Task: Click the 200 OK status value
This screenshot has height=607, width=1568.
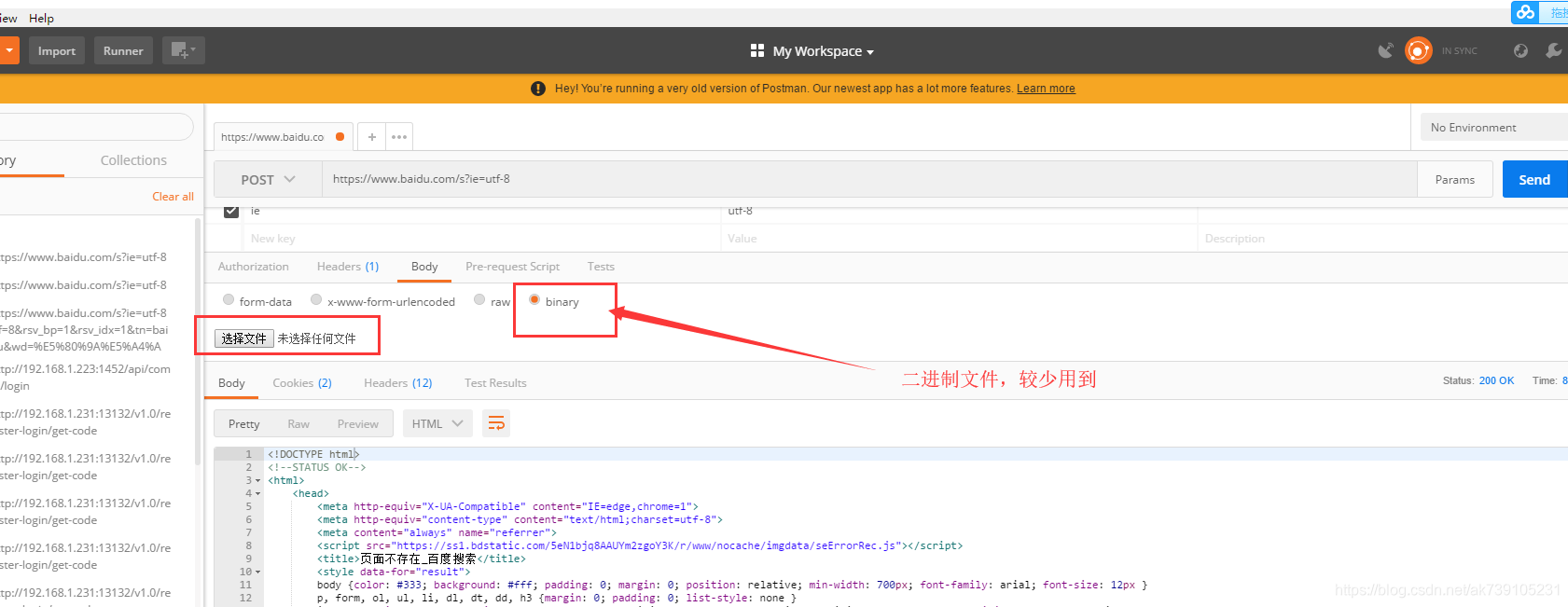Action: point(1496,380)
